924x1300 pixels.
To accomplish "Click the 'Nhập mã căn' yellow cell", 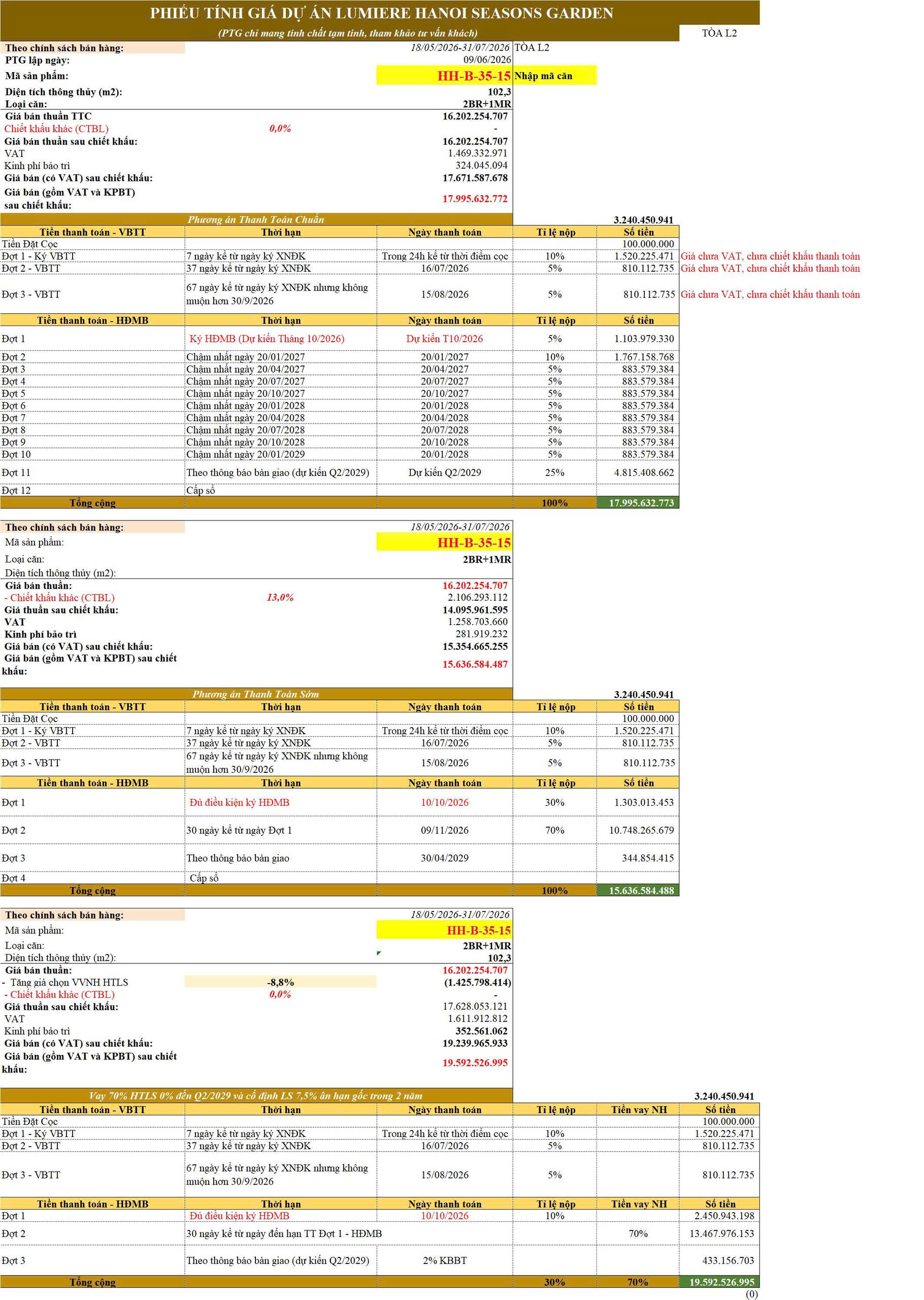I will (x=555, y=76).
